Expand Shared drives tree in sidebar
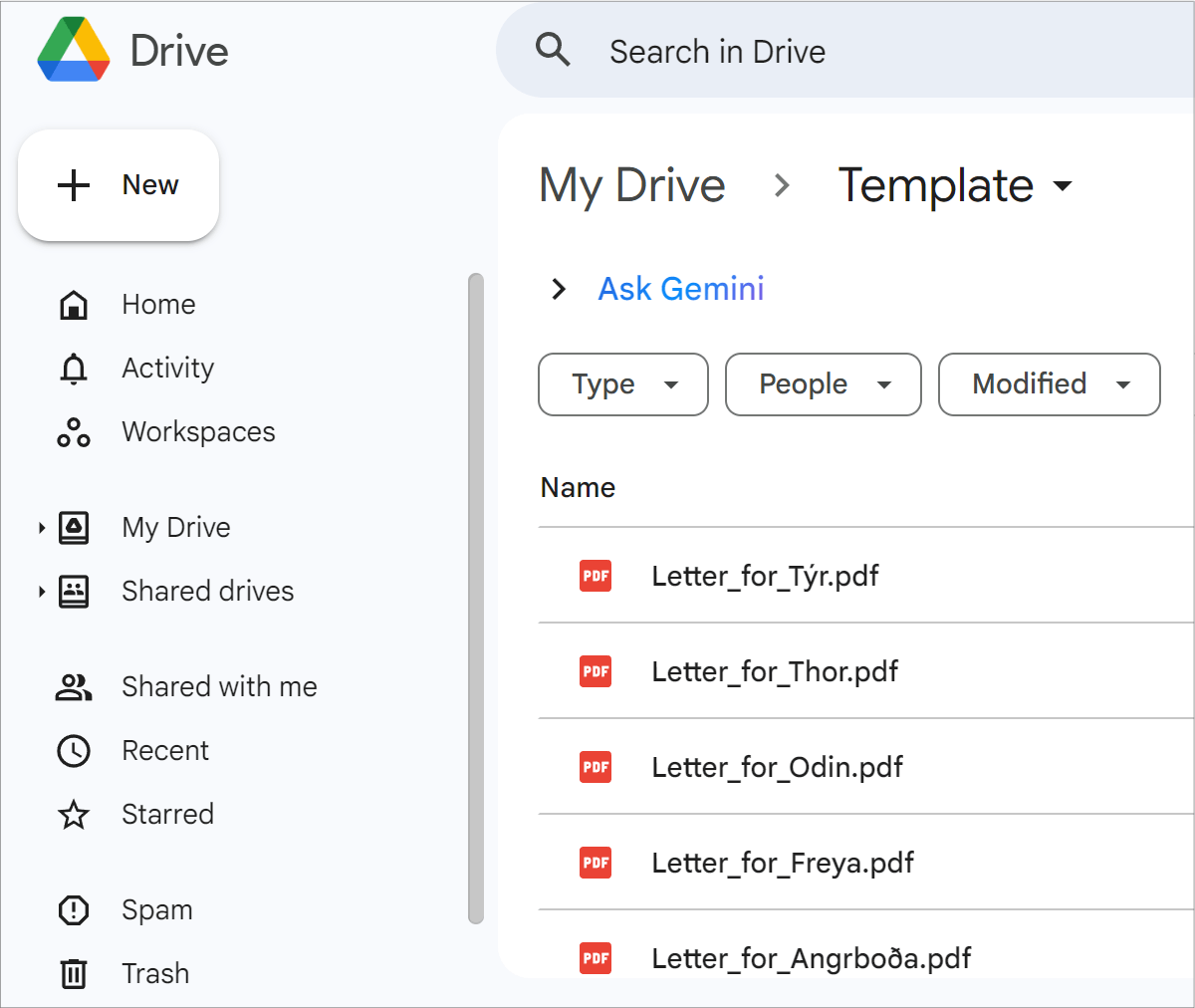This screenshot has width=1195, height=1008. click(41, 592)
